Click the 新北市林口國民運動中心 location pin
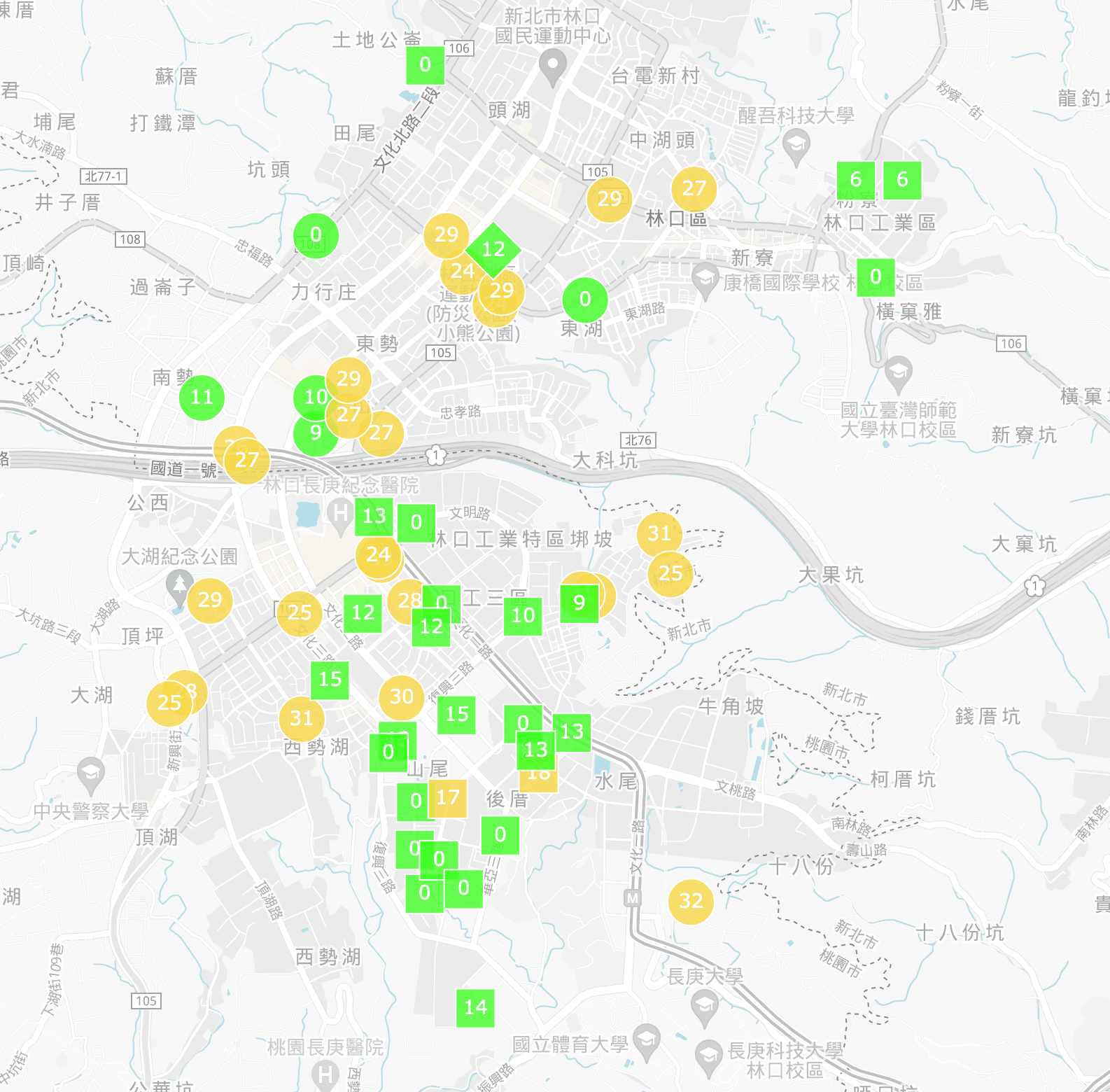This screenshot has width=1110, height=1092. tap(553, 69)
